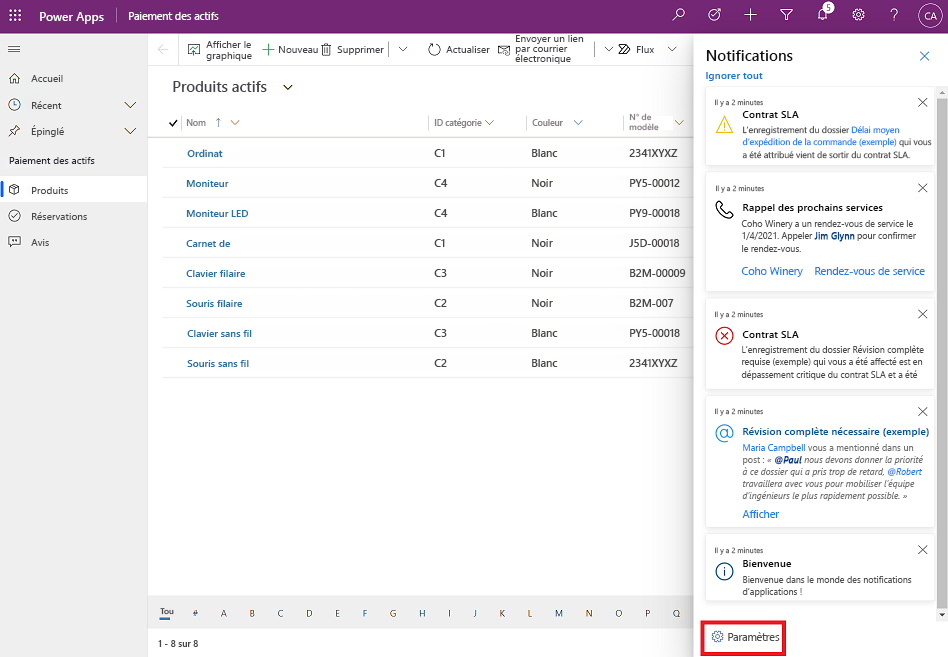Open the CA user account avatar
This screenshot has width=948, height=657.
tap(930, 16)
